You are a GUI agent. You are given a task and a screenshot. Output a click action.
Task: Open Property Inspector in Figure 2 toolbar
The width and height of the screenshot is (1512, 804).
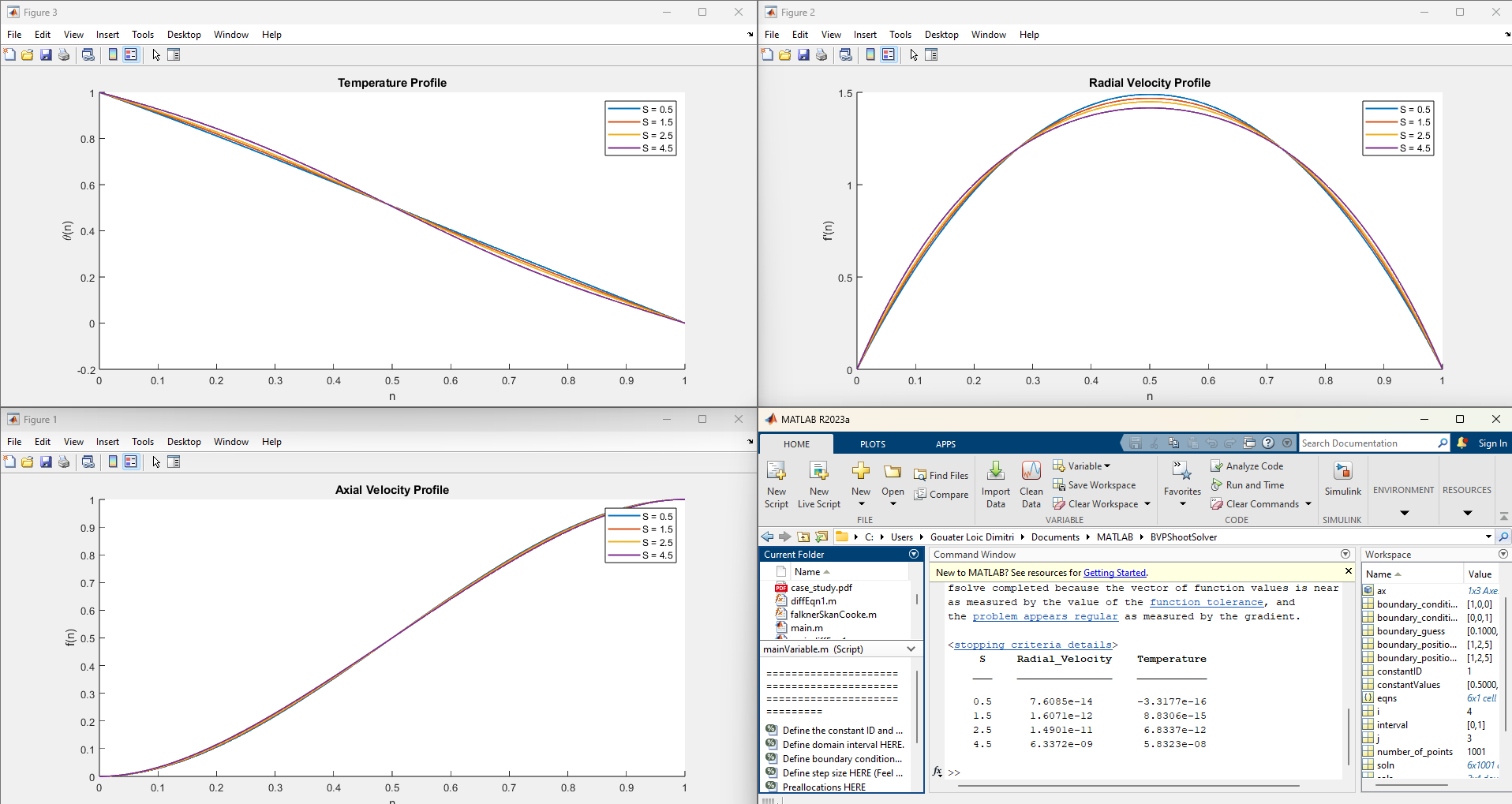(x=932, y=54)
